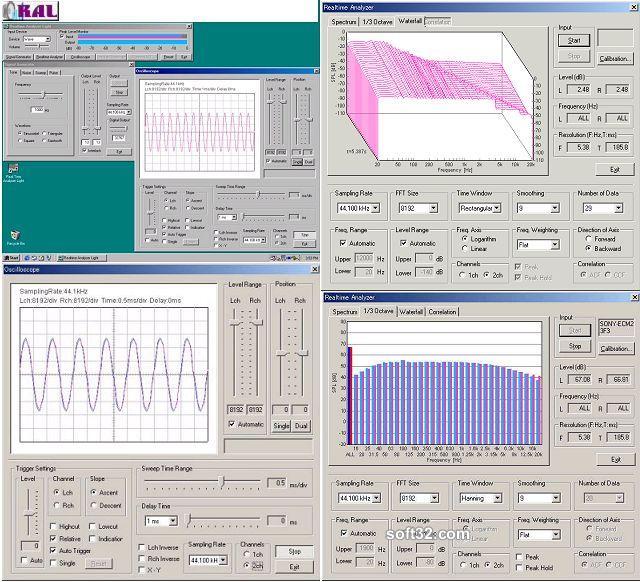The width and height of the screenshot is (640, 582).
Task: Click the Dual position button in Oscilloscope
Action: pyautogui.click(x=301, y=426)
